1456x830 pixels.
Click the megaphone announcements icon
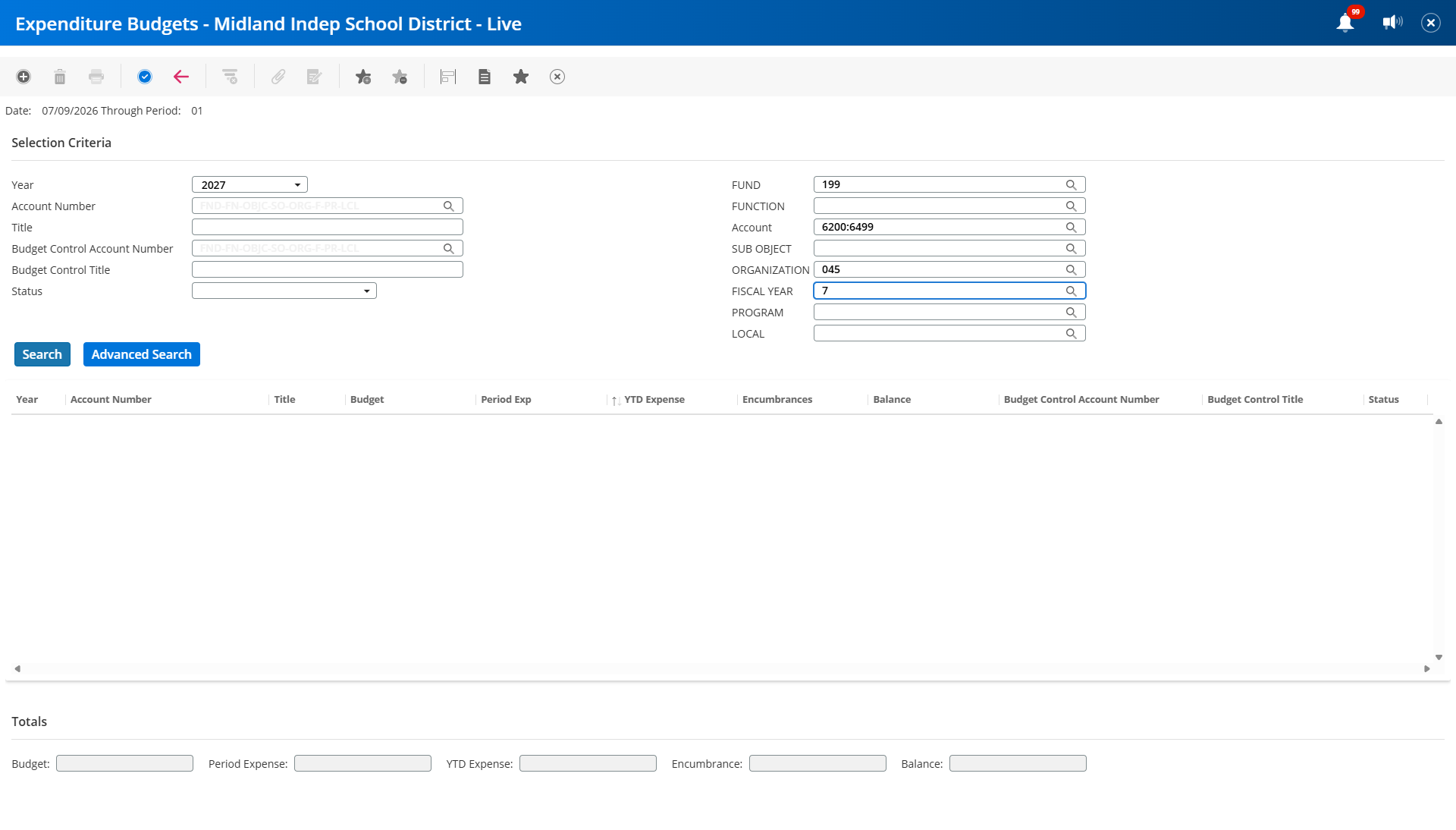[x=1392, y=23]
